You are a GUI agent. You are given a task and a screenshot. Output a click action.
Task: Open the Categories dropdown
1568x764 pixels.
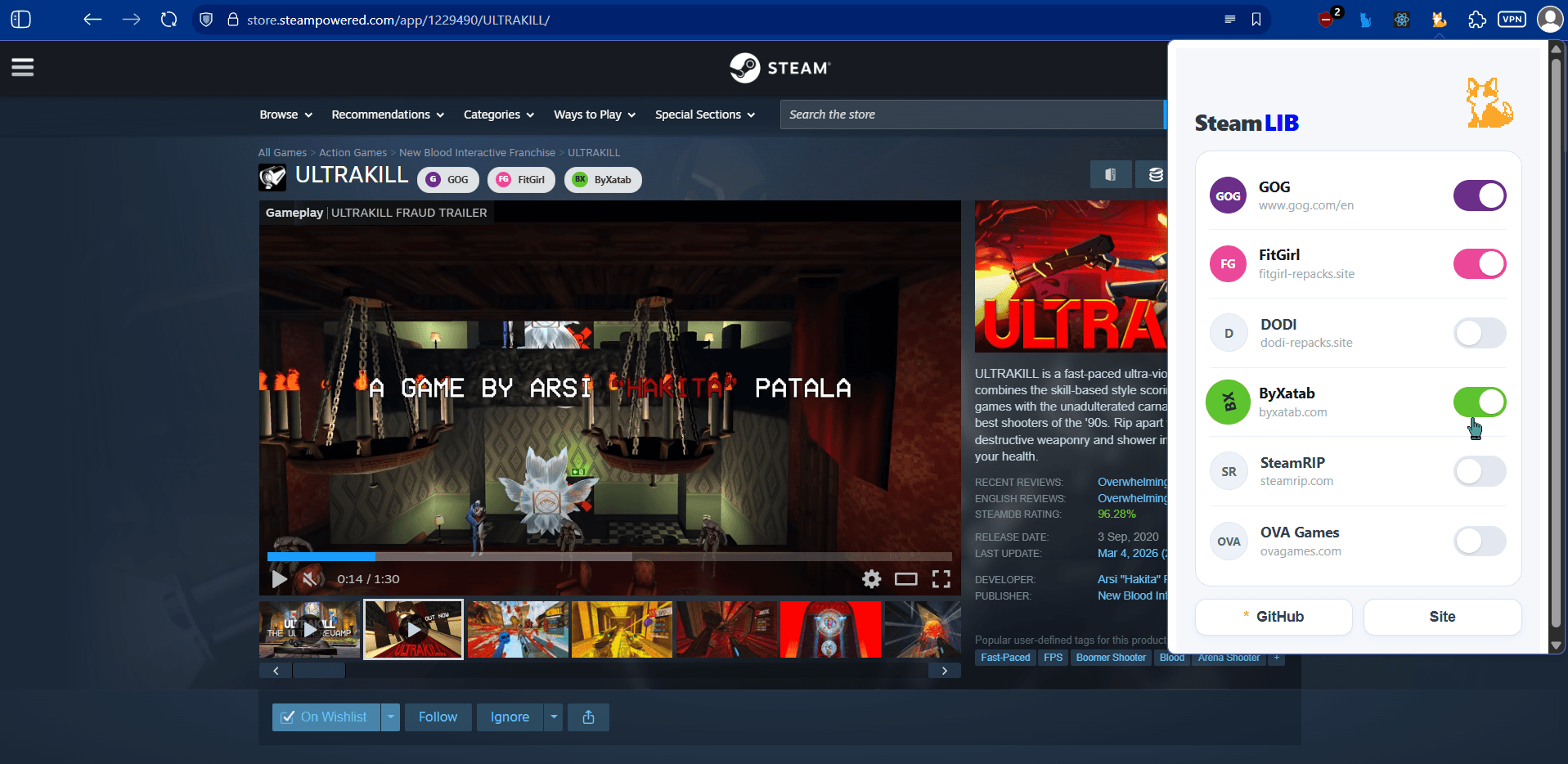[x=497, y=115]
